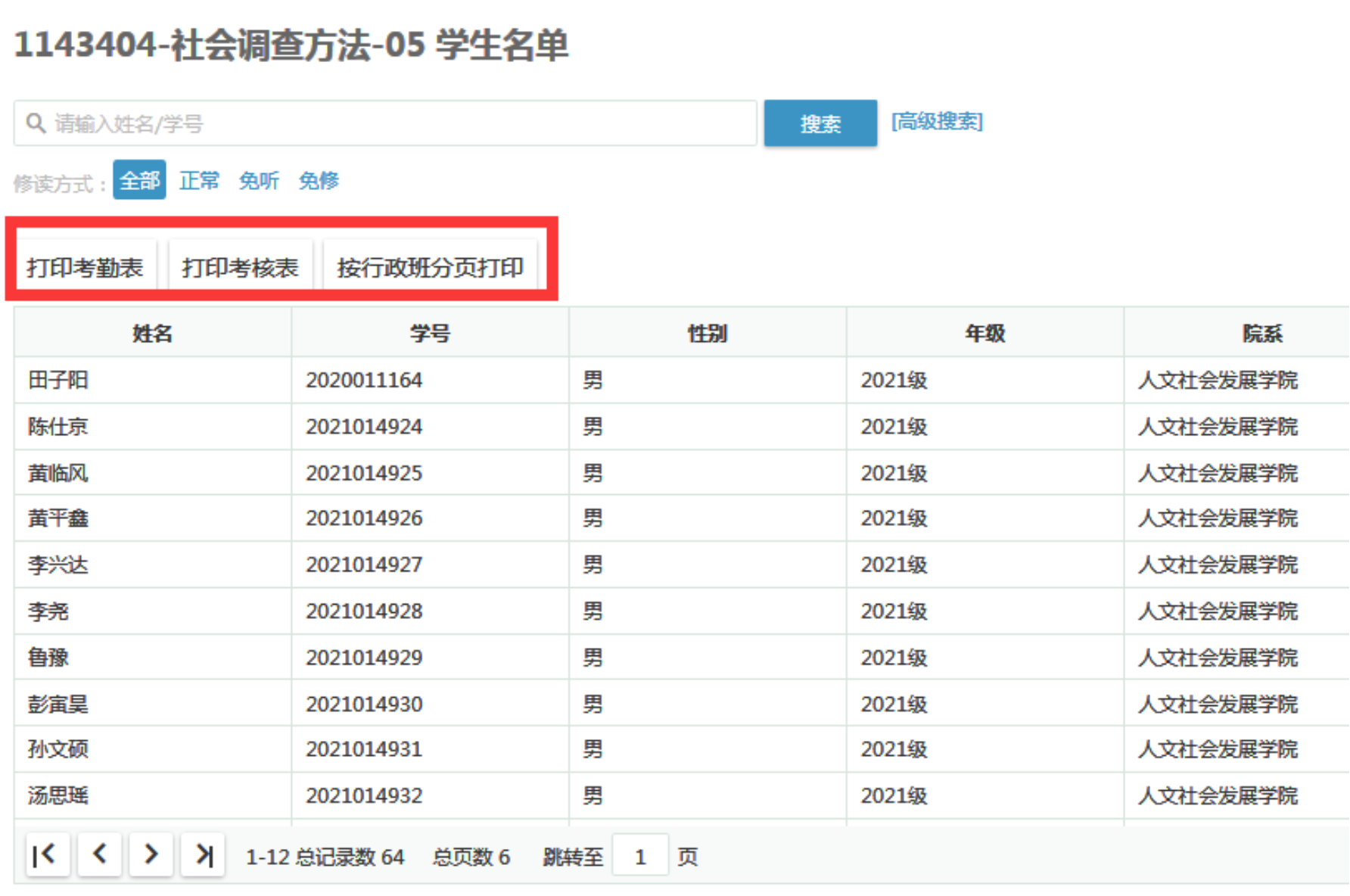Click the magnifier icon in search box

click(x=35, y=123)
